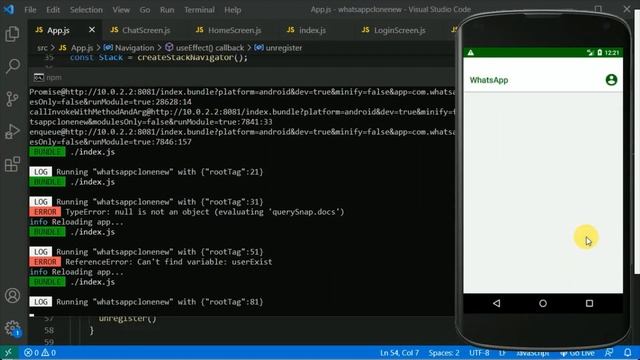The width and height of the screenshot is (640, 360).
Task: Open the notifications bell in status bar
Action: tap(628, 353)
